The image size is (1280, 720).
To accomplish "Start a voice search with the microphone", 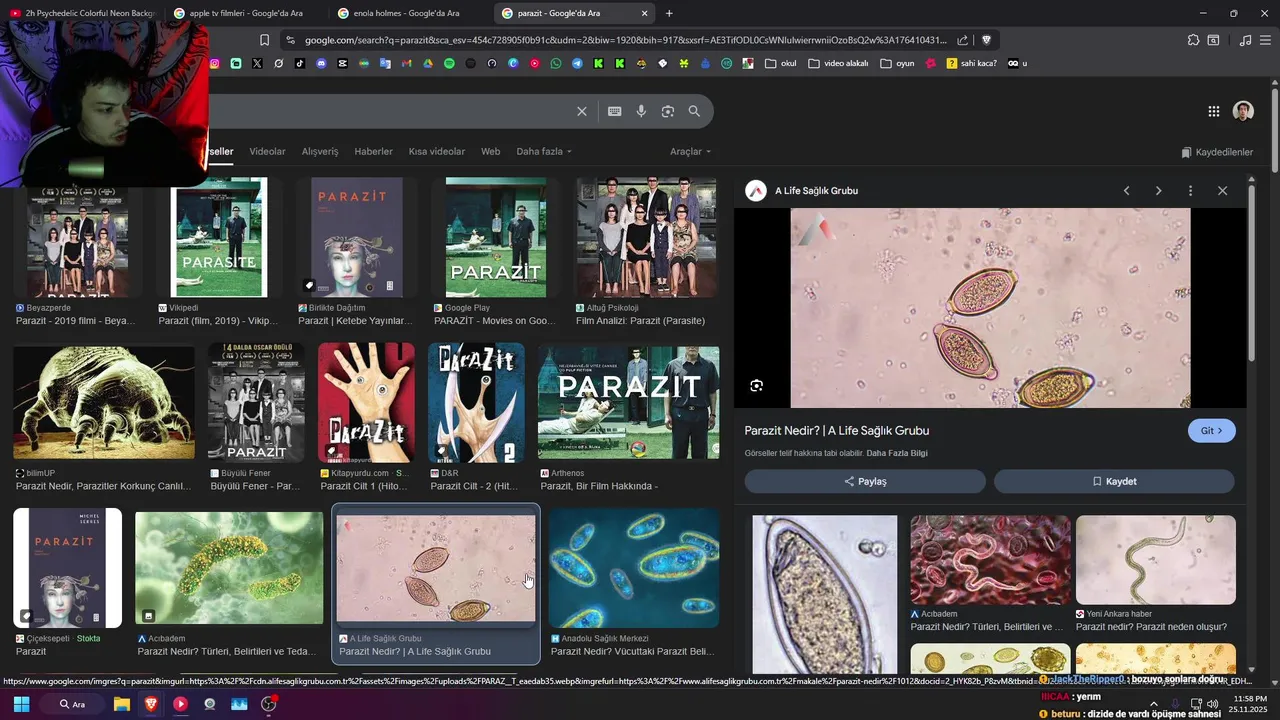I will coord(641,111).
